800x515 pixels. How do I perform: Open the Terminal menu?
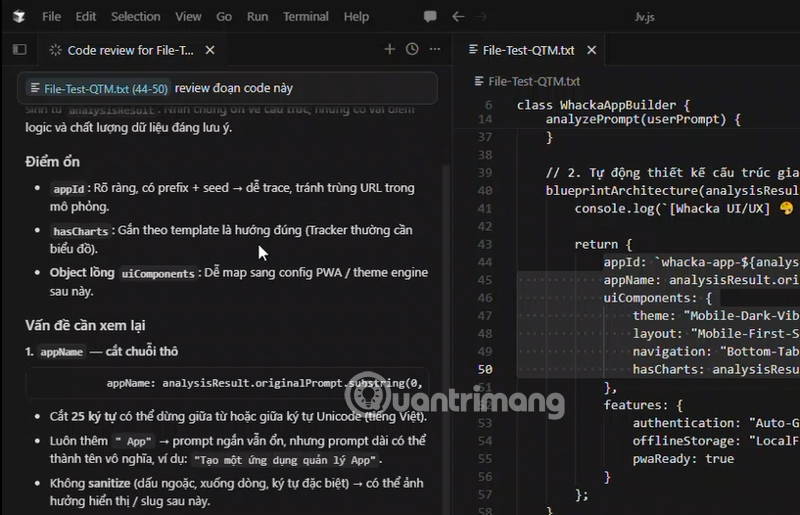coord(306,17)
